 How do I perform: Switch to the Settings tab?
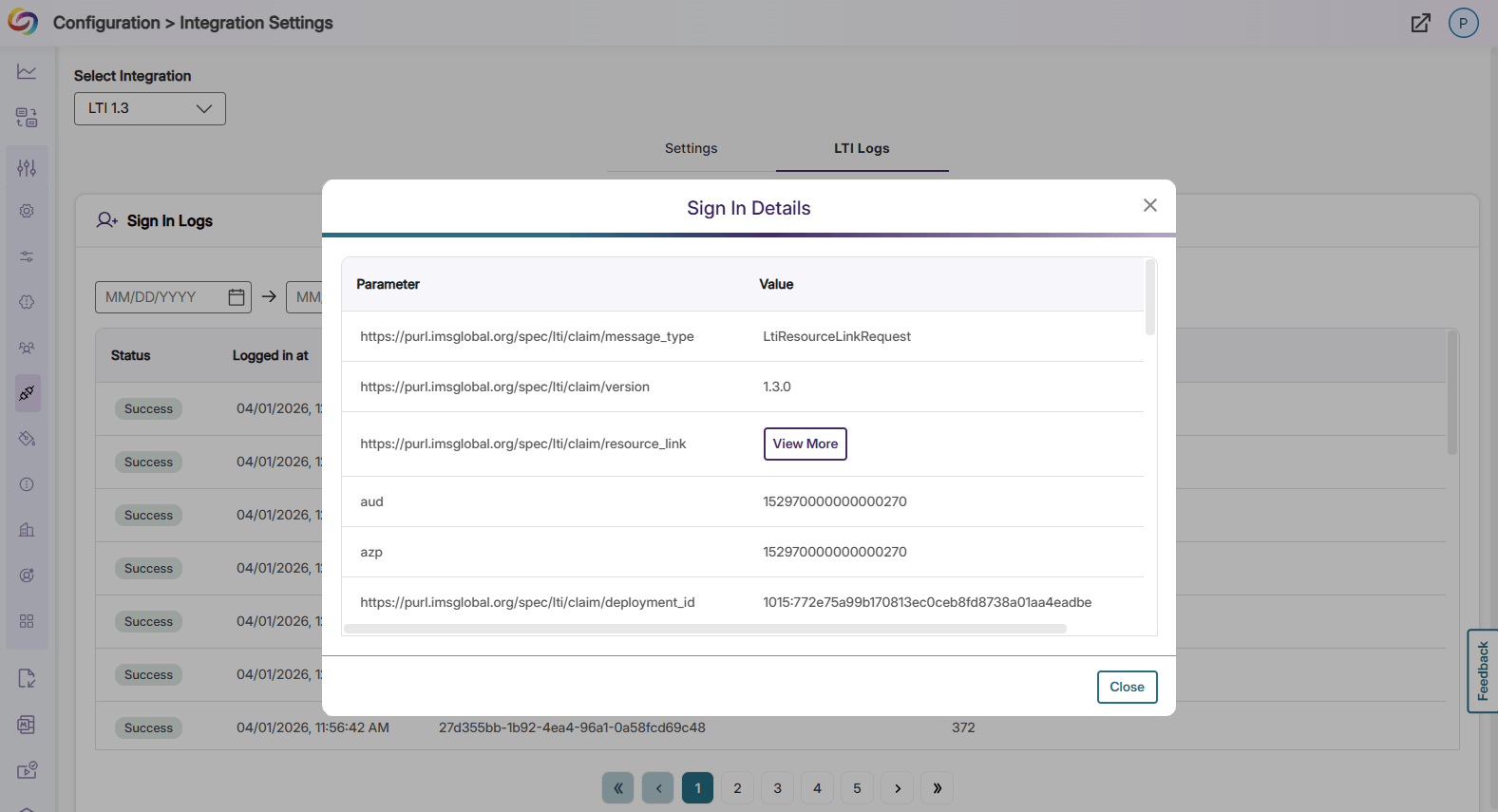(691, 148)
